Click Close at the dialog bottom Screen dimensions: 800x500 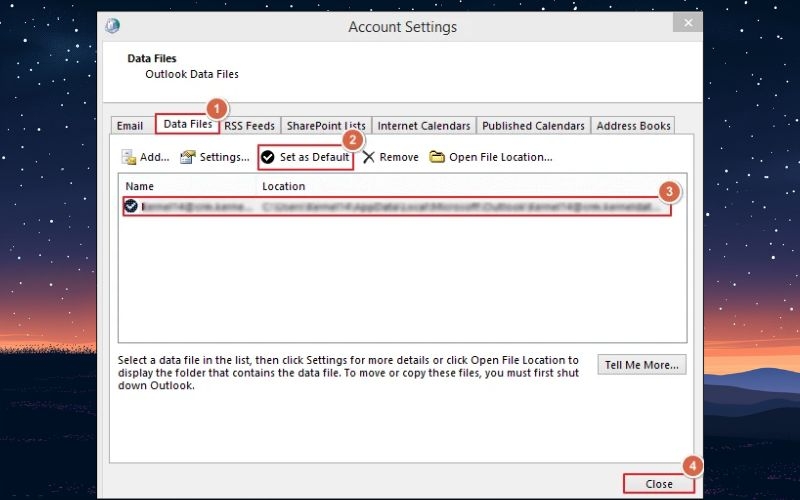[x=659, y=484]
